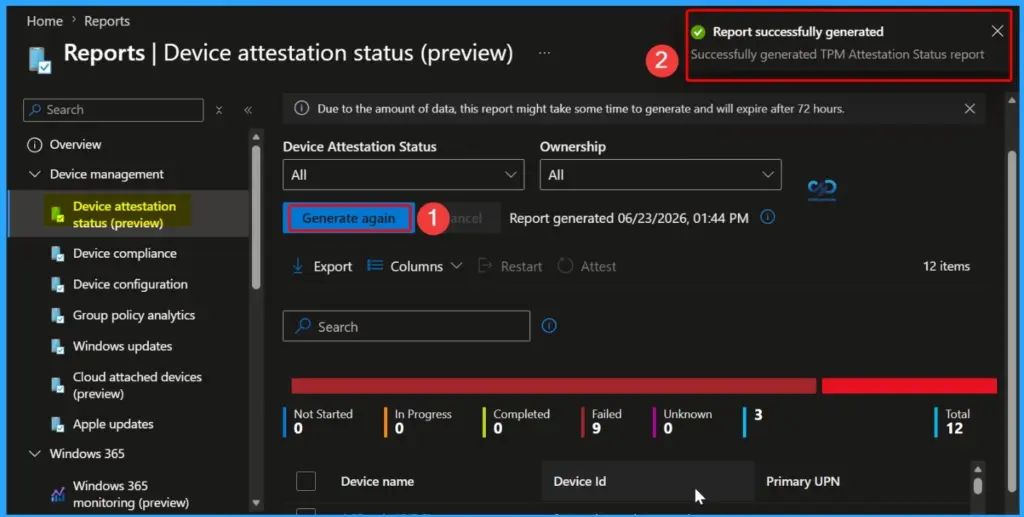Tick the select-all checkbox in the table header

[306, 481]
